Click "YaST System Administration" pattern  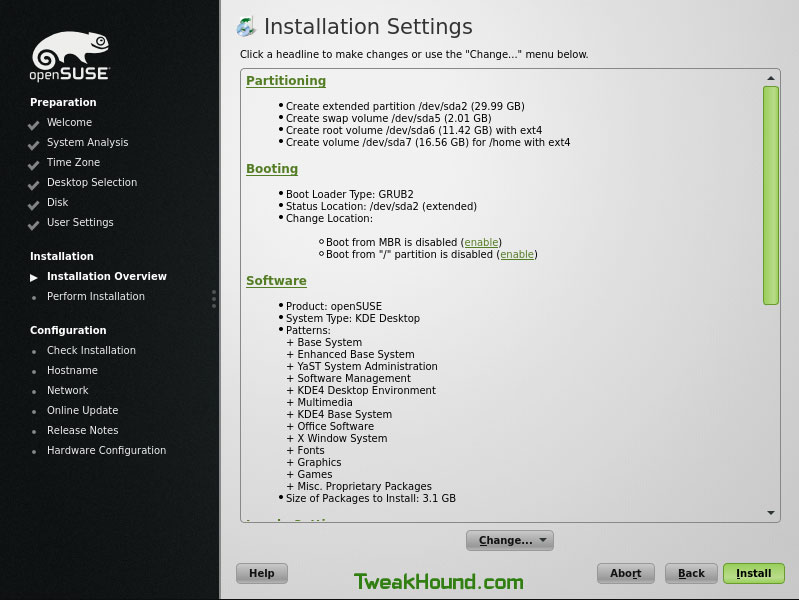pos(367,367)
